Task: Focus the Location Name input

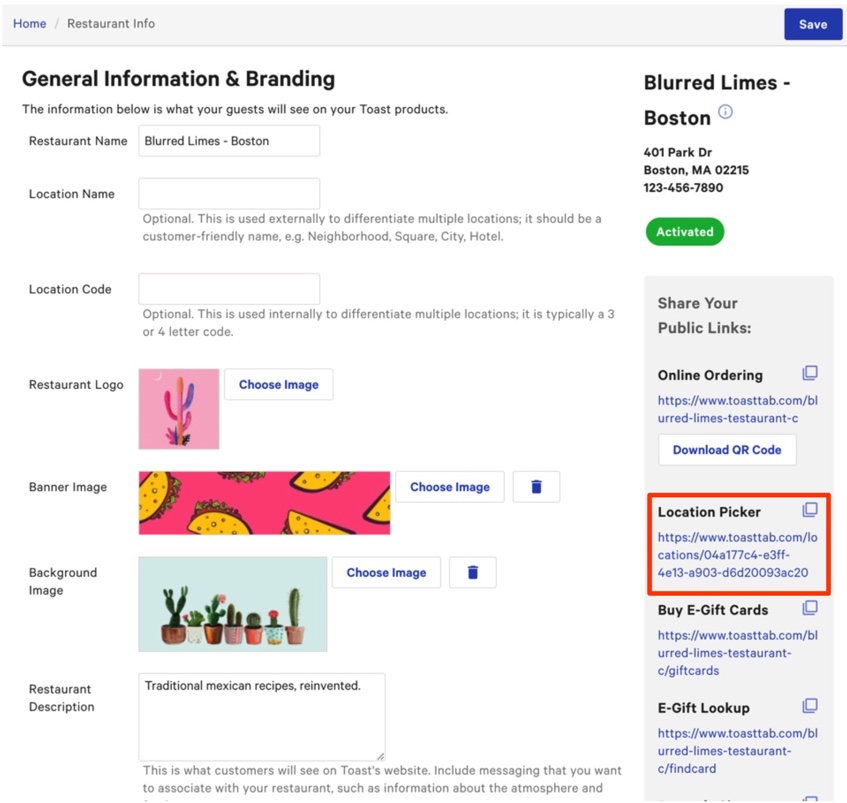Action: (229, 194)
